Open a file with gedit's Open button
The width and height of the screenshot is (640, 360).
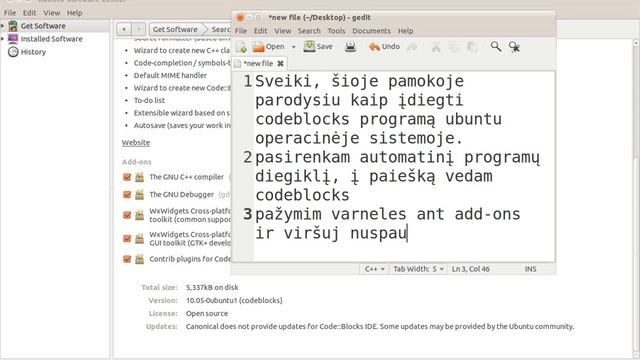coord(269,47)
